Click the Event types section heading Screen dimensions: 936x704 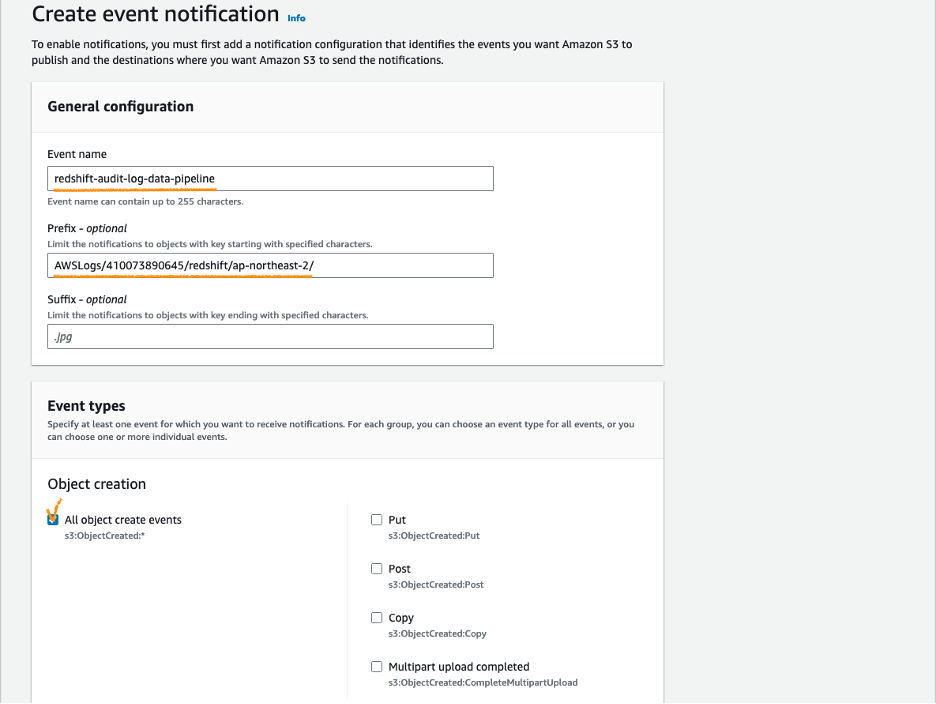[87, 406]
